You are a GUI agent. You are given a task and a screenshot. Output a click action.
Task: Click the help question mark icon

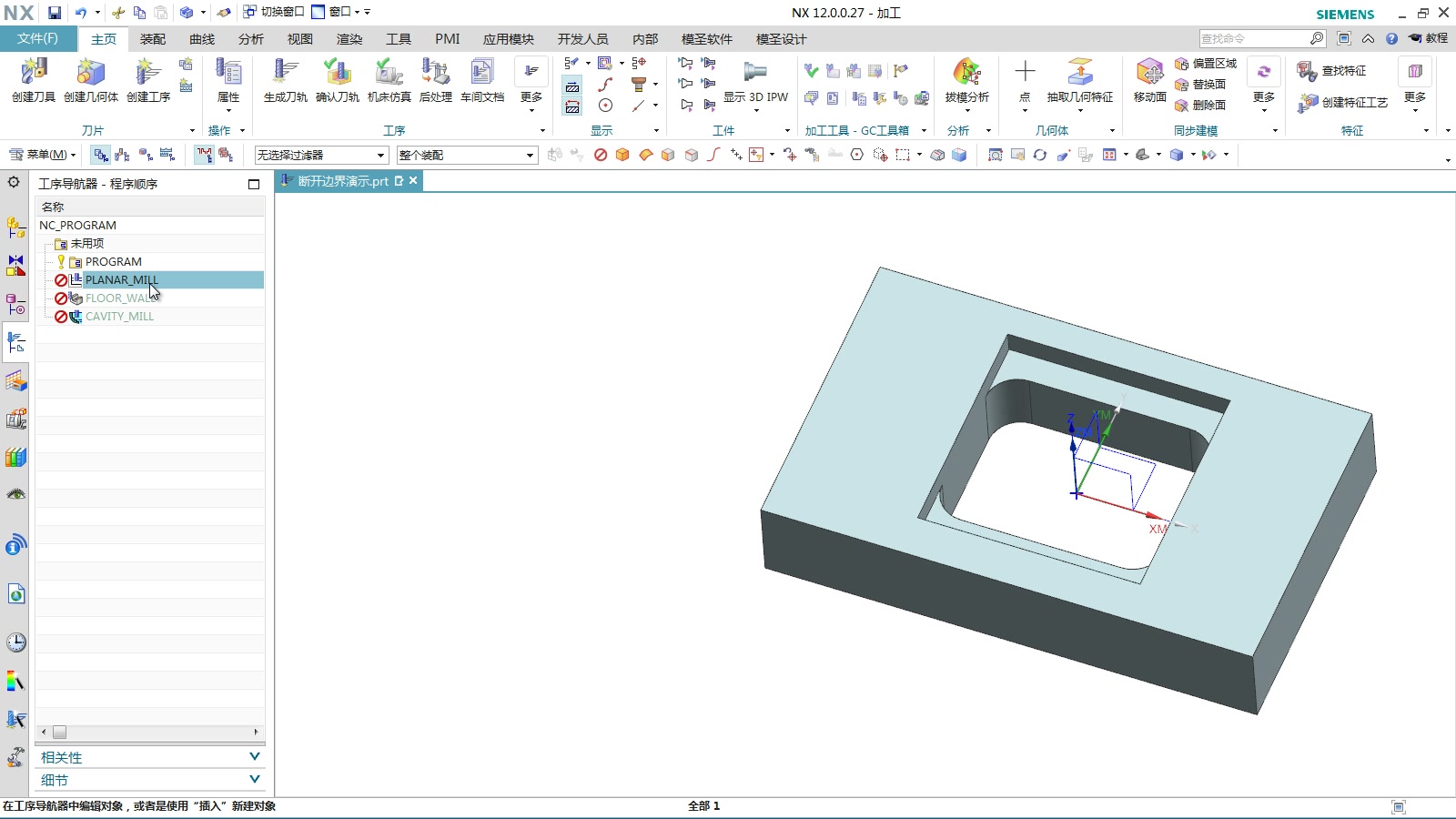pyautogui.click(x=1391, y=38)
